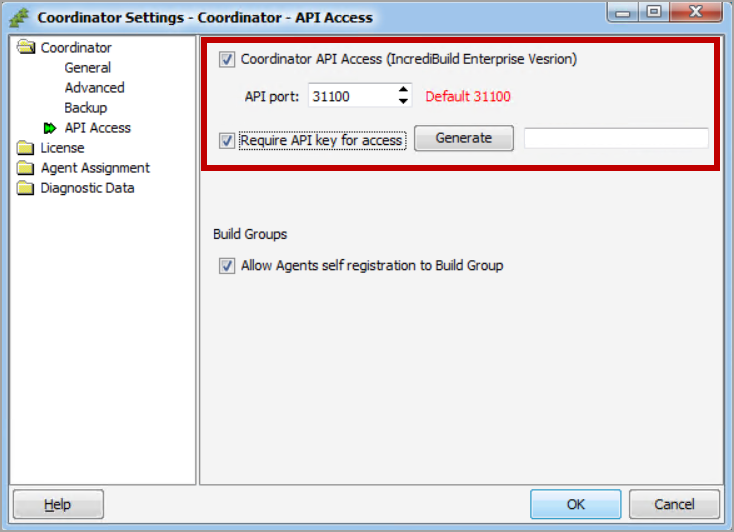Click the Coordinator folder icon in tree

tap(25, 48)
